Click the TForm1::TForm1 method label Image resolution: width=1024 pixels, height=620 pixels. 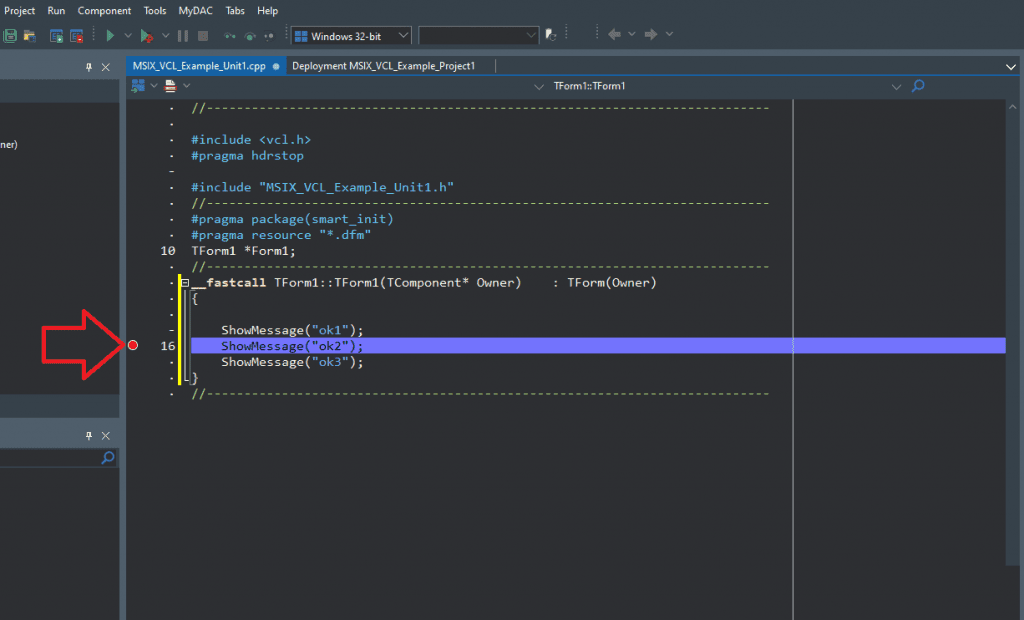click(x=589, y=86)
